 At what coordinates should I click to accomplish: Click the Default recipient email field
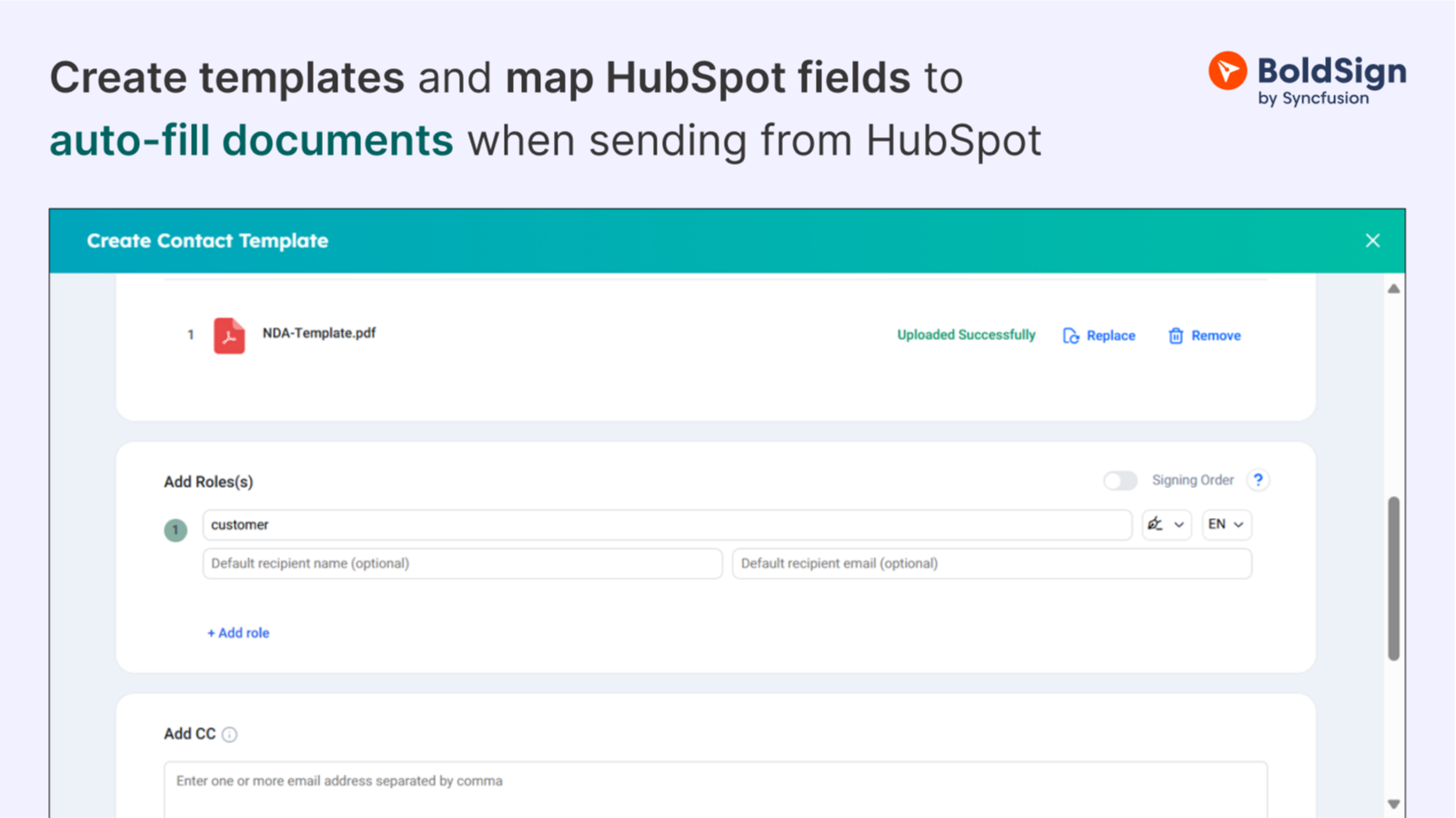[991, 564]
